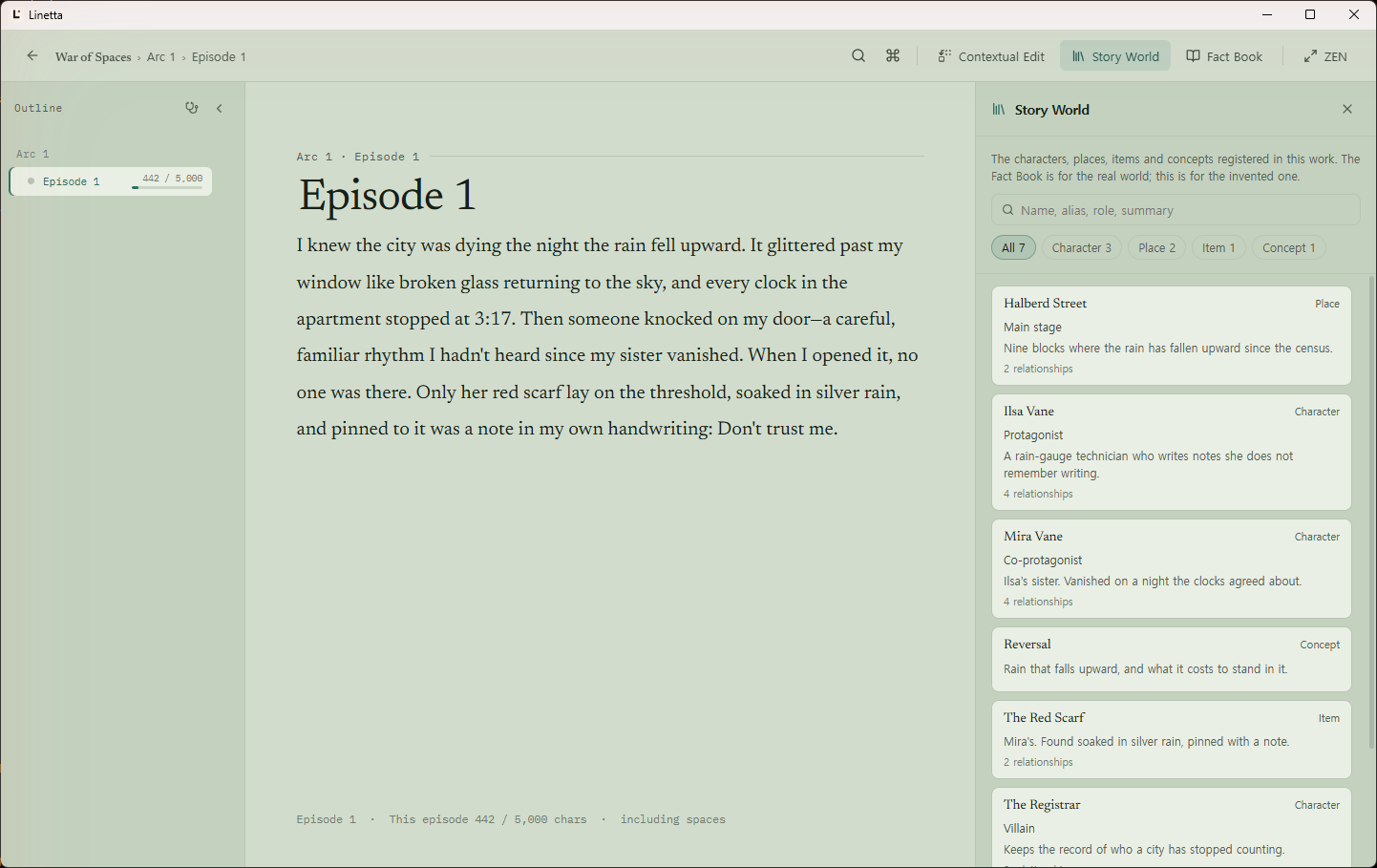This screenshot has width=1377, height=868.
Task: Click the Story World search field
Action: coord(1176,210)
